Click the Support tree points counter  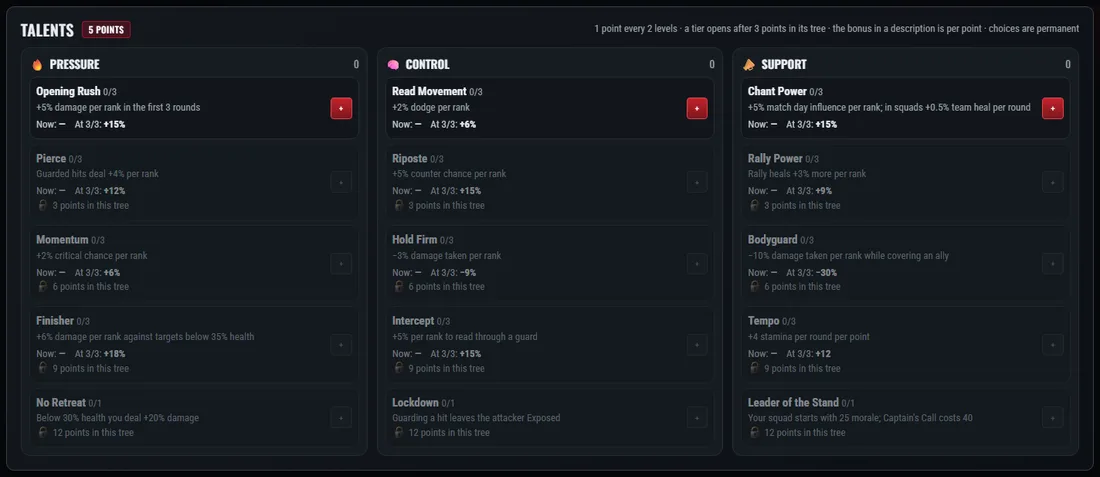point(1068,65)
